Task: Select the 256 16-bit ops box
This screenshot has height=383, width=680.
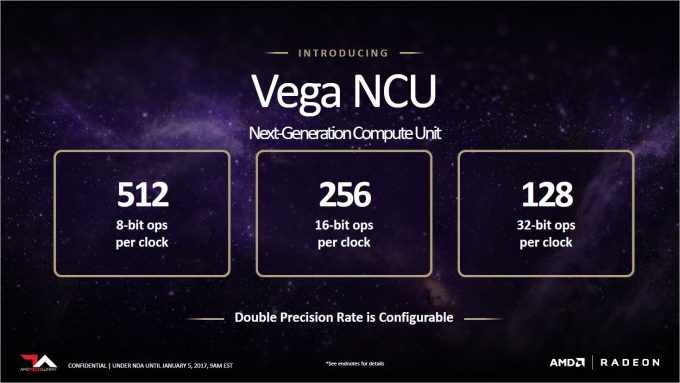Action: 344,213
